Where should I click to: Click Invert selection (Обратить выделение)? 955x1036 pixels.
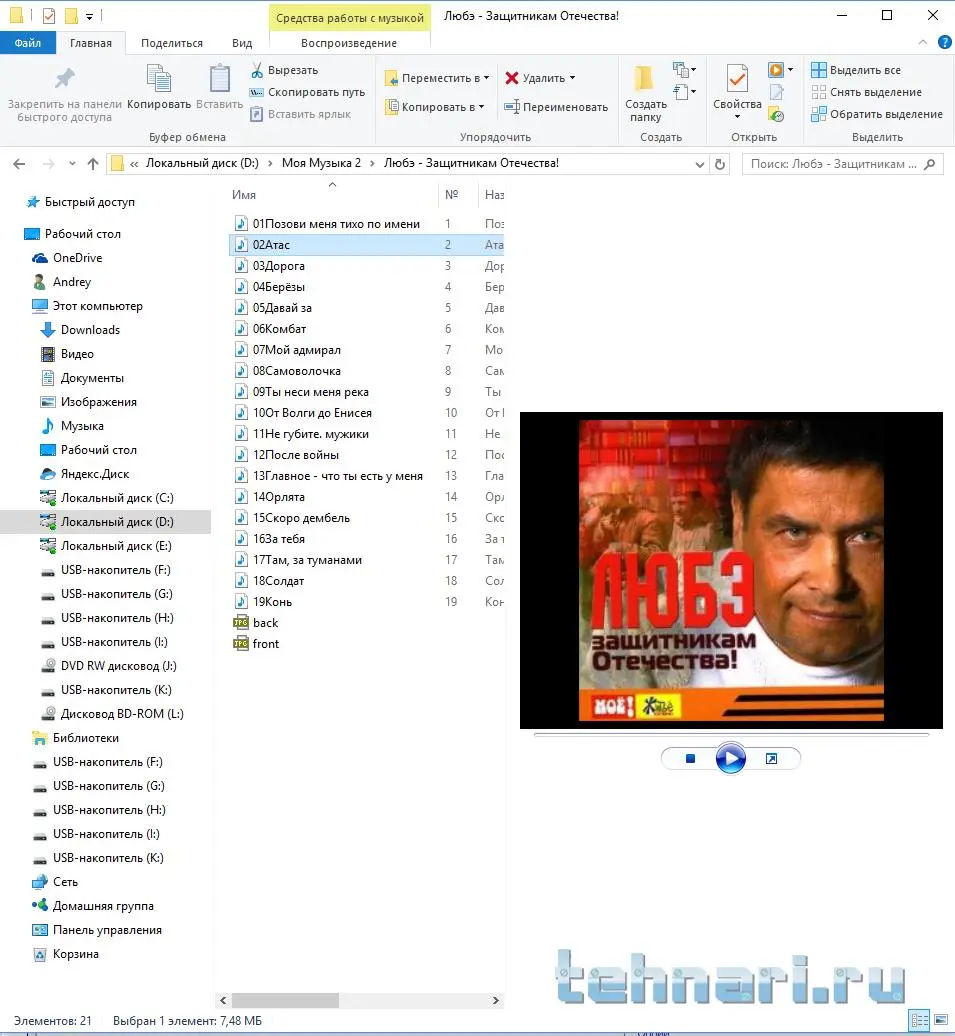point(876,114)
